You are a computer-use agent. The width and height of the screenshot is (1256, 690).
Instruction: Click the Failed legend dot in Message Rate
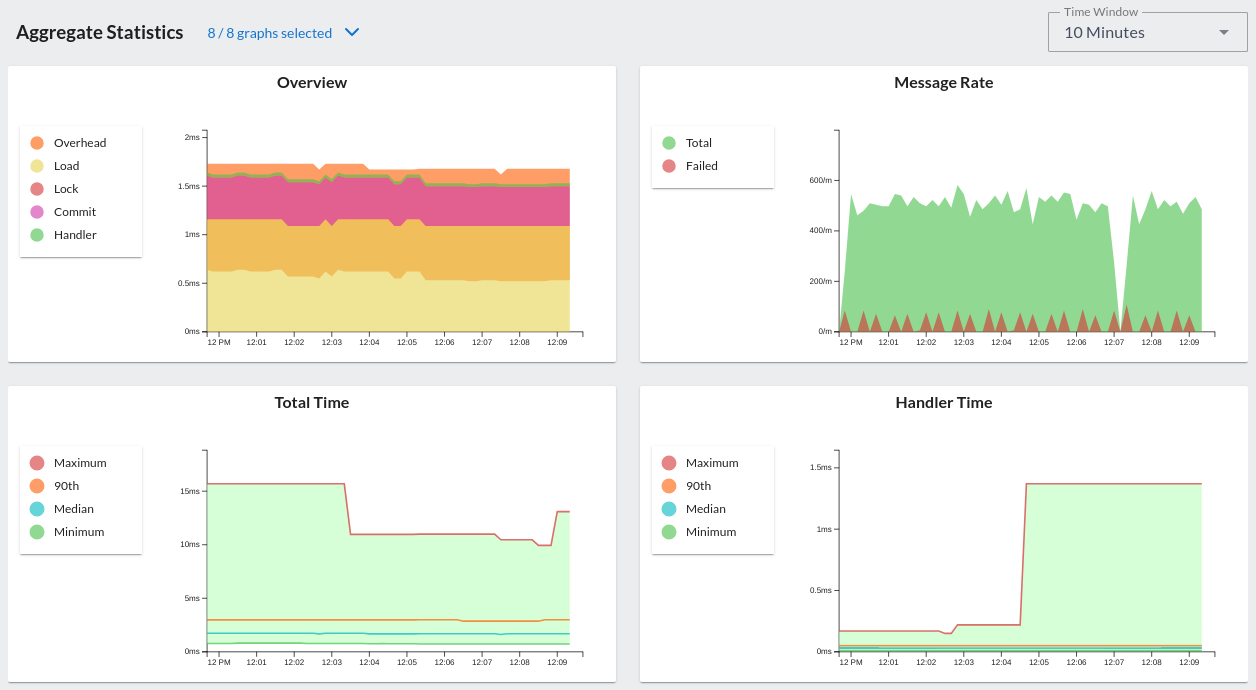(669, 166)
